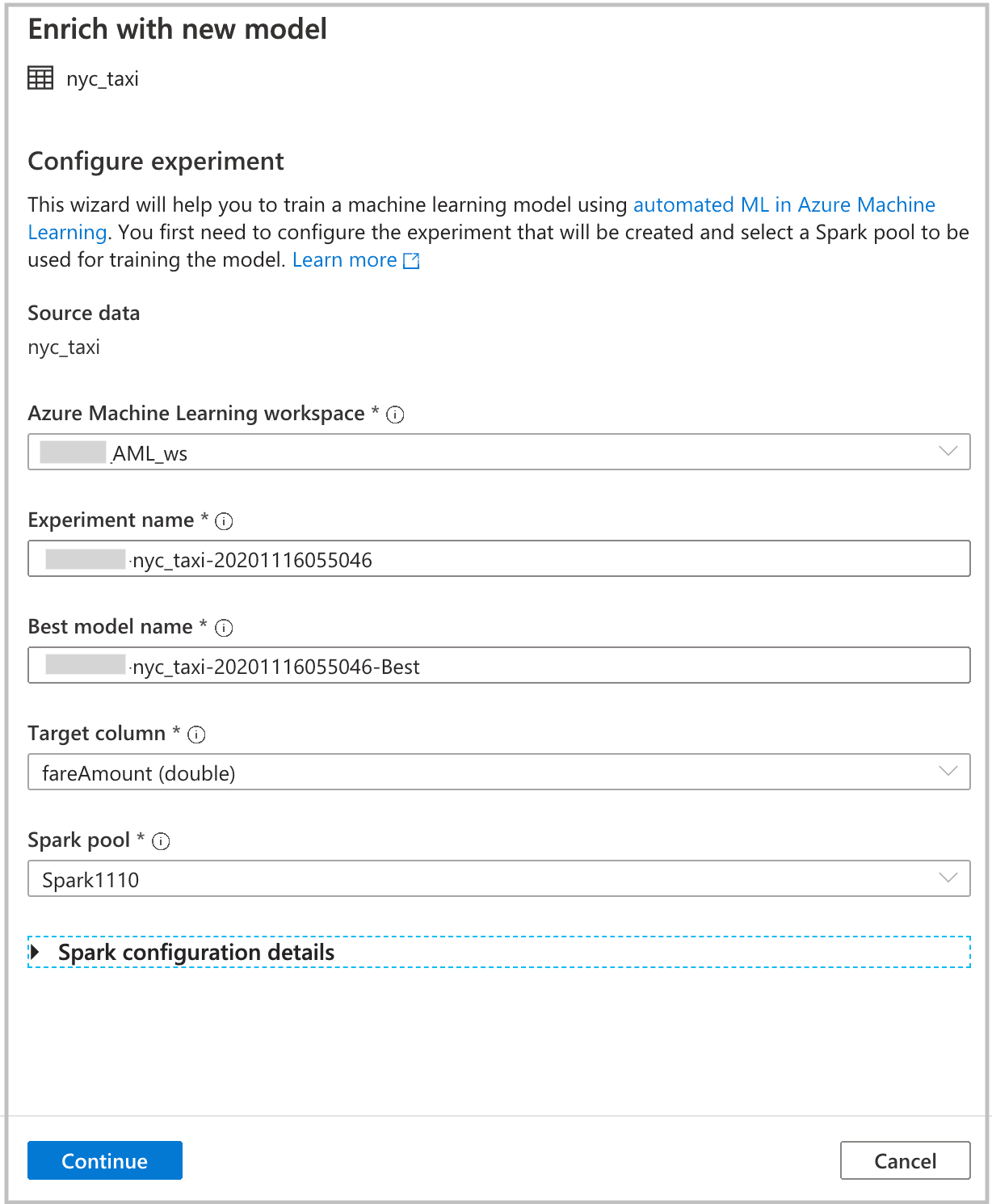This screenshot has width=992, height=1204.
Task: Click the disclosure triangle before Spark configuration details
Action: tap(38, 952)
